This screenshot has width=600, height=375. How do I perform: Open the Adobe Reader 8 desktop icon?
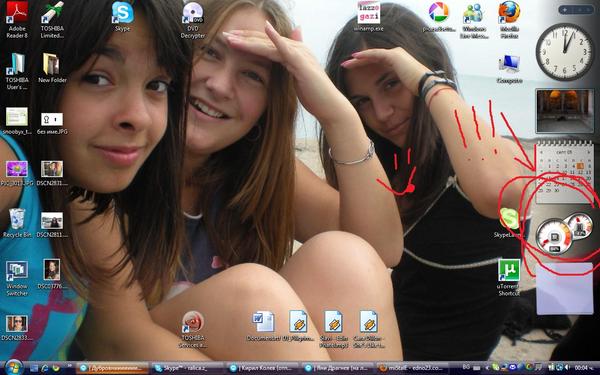[x=17, y=19]
